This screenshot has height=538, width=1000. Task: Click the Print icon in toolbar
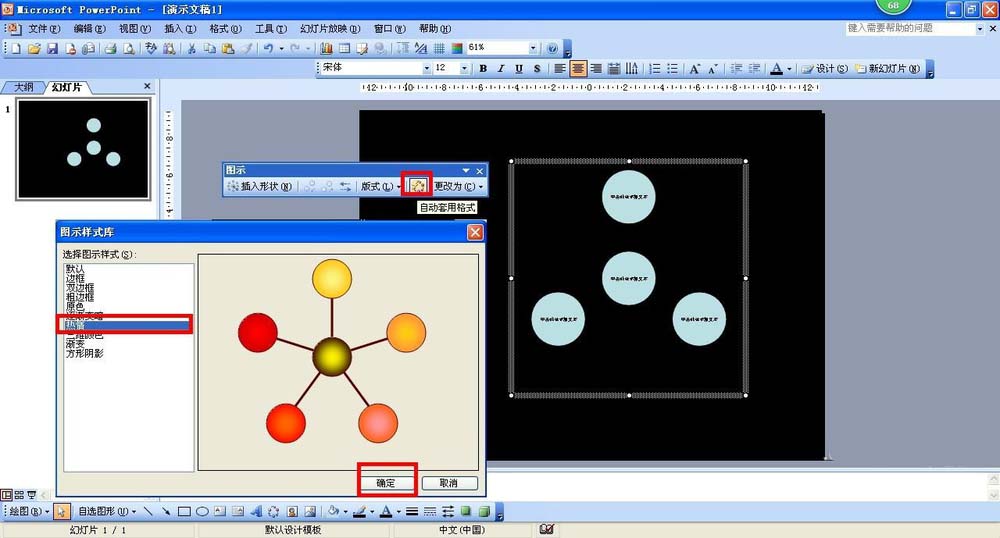tap(110, 48)
